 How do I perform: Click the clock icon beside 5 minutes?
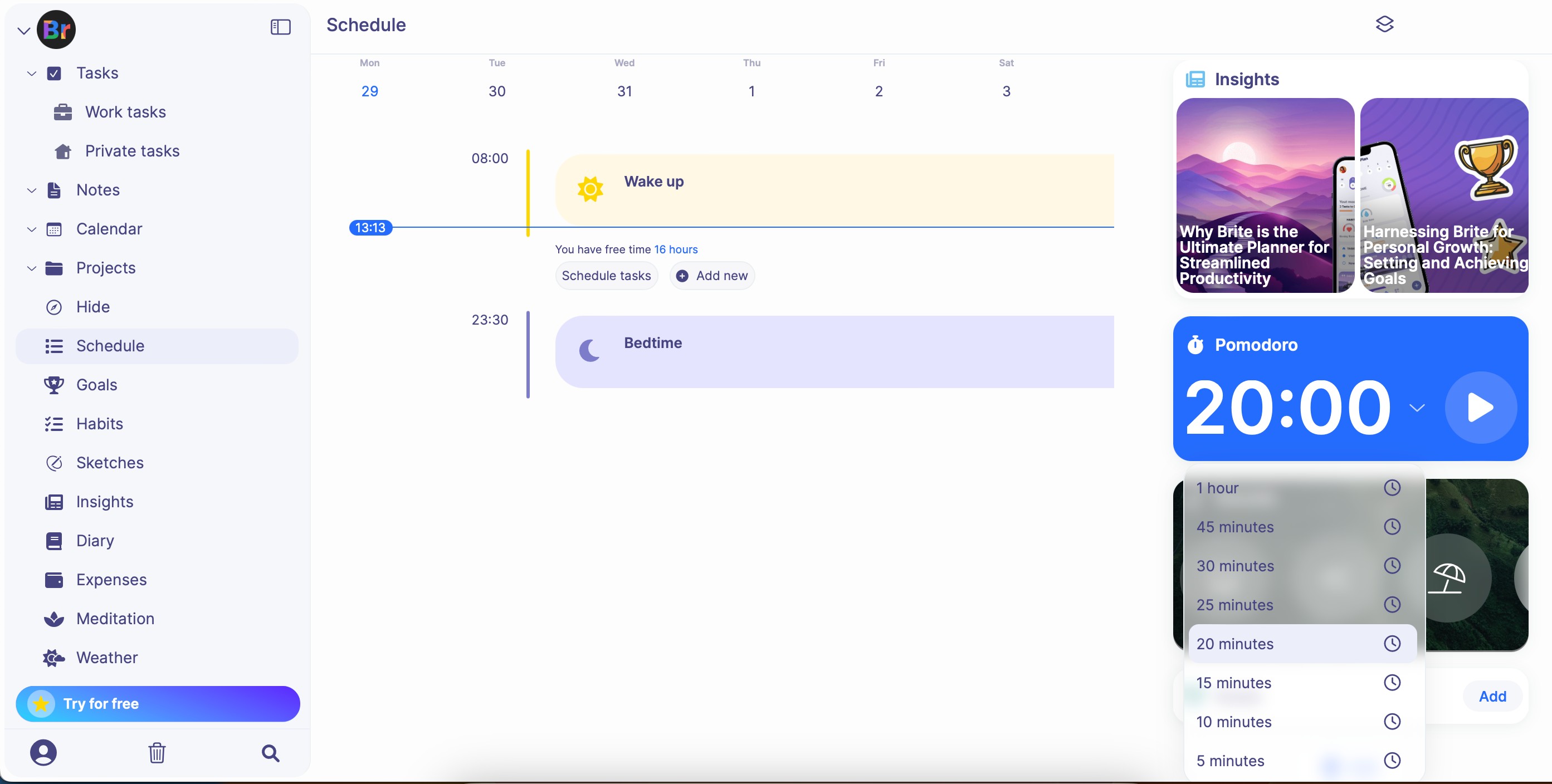coord(1392,761)
